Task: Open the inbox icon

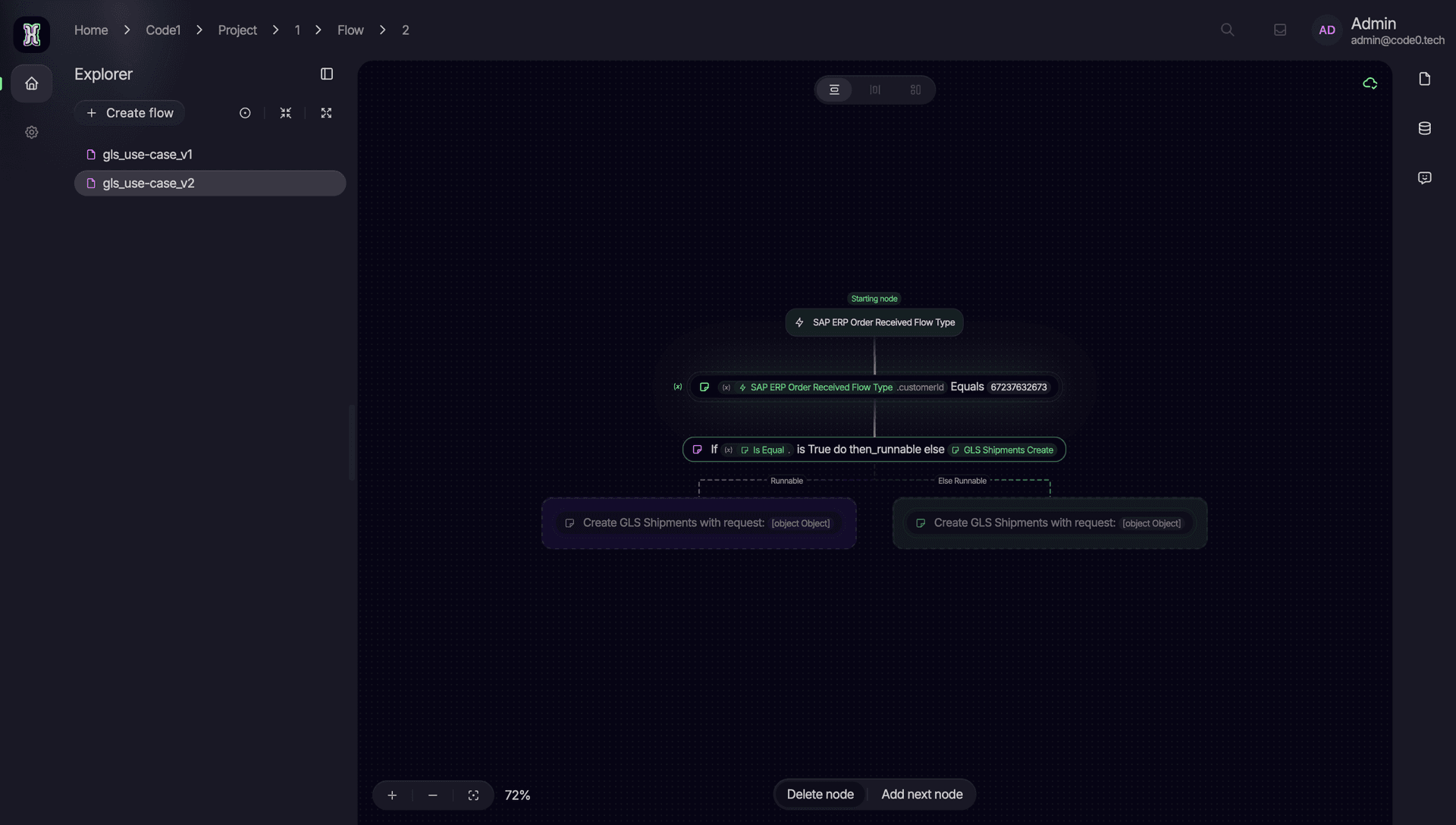Action: (1280, 30)
